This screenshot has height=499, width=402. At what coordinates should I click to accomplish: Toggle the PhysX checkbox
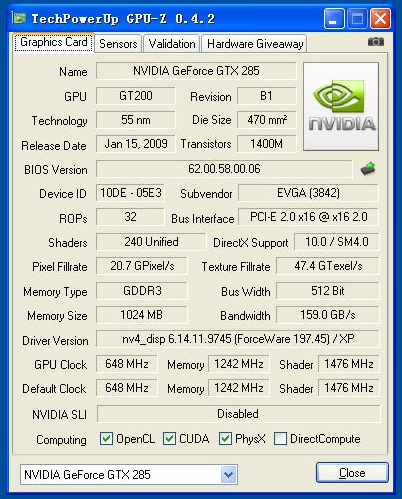point(225,439)
